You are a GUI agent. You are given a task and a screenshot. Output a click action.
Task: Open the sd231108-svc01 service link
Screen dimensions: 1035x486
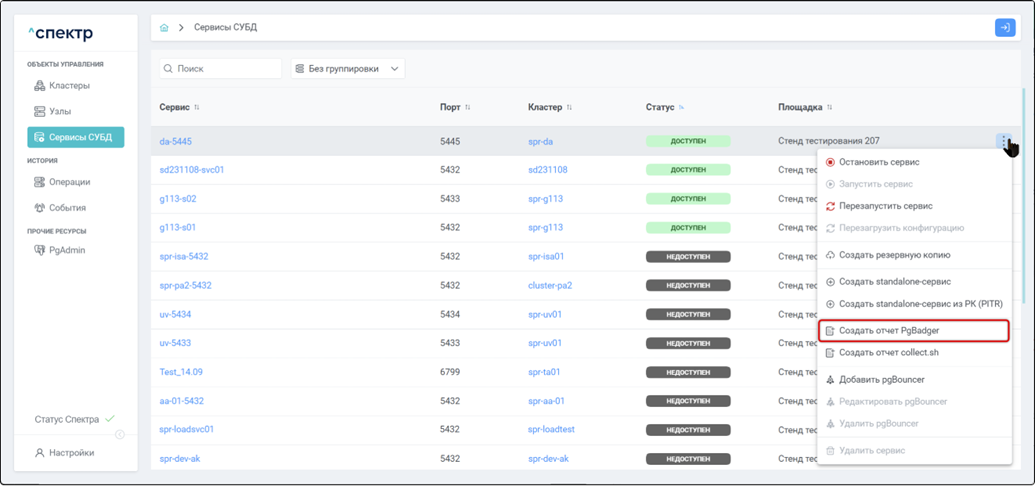click(x=192, y=170)
